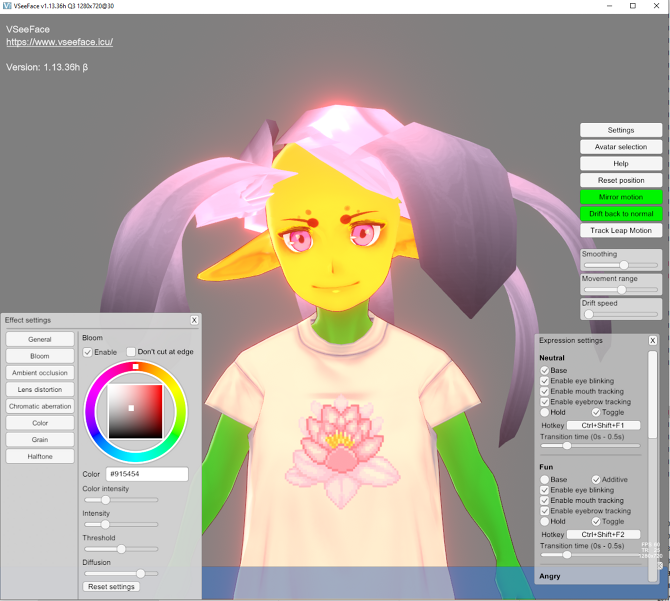Disable the Bloom Enable checkbox

pyautogui.click(x=88, y=352)
